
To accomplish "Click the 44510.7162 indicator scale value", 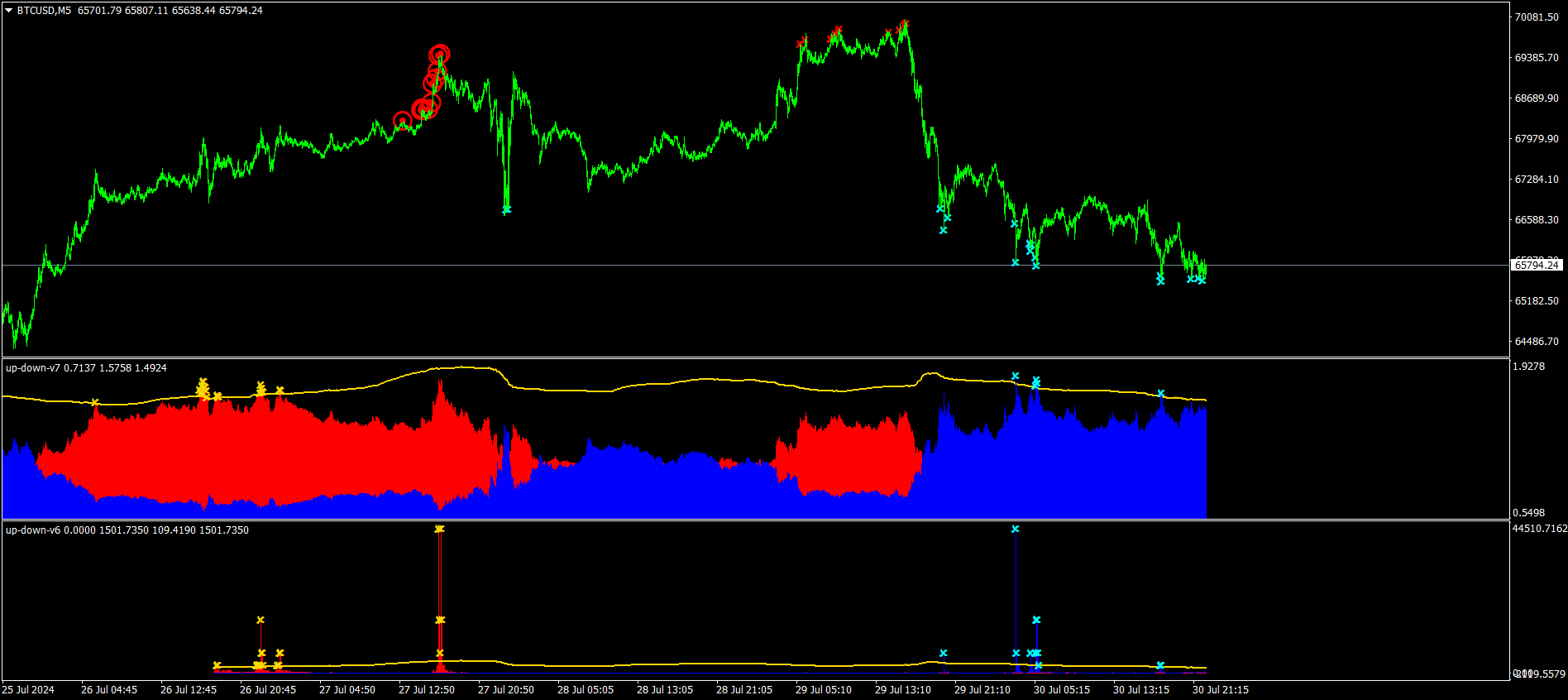I will [1540, 529].
